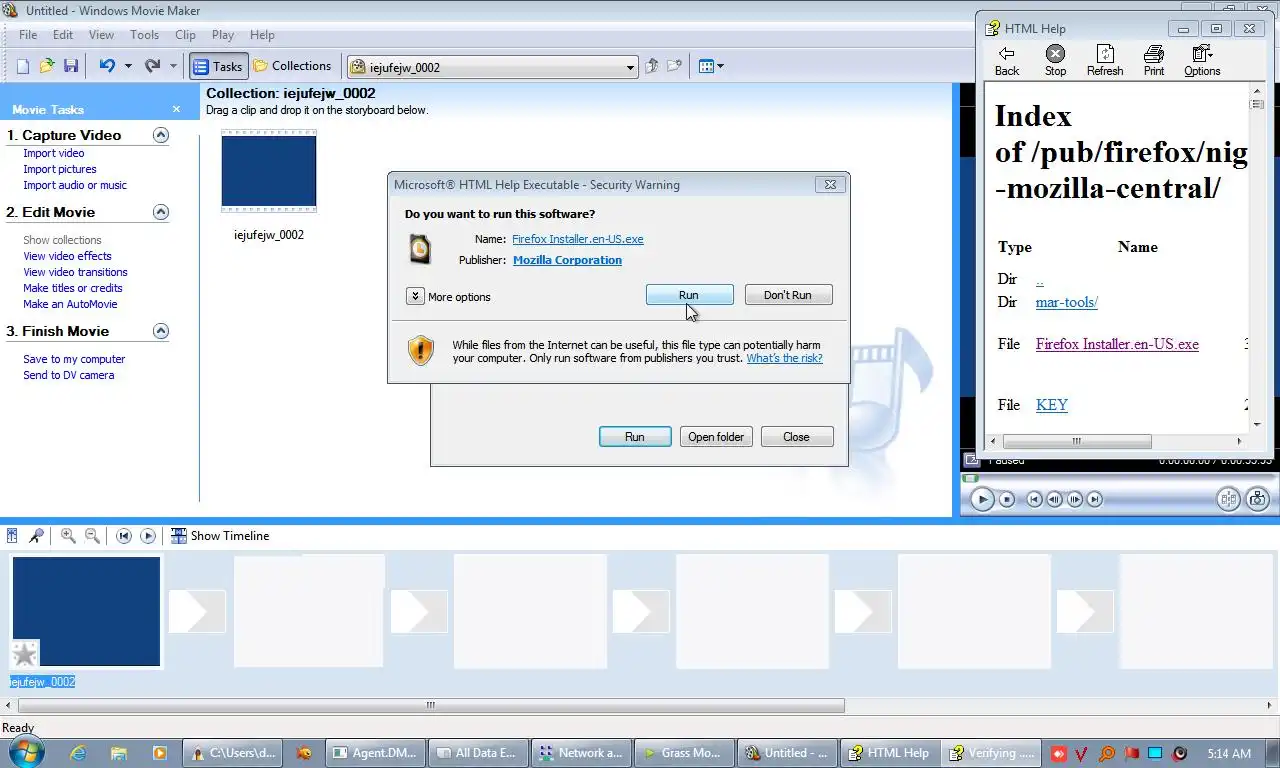This screenshot has height=768, width=1280.
Task: Open the Edit menu
Action: 63,35
